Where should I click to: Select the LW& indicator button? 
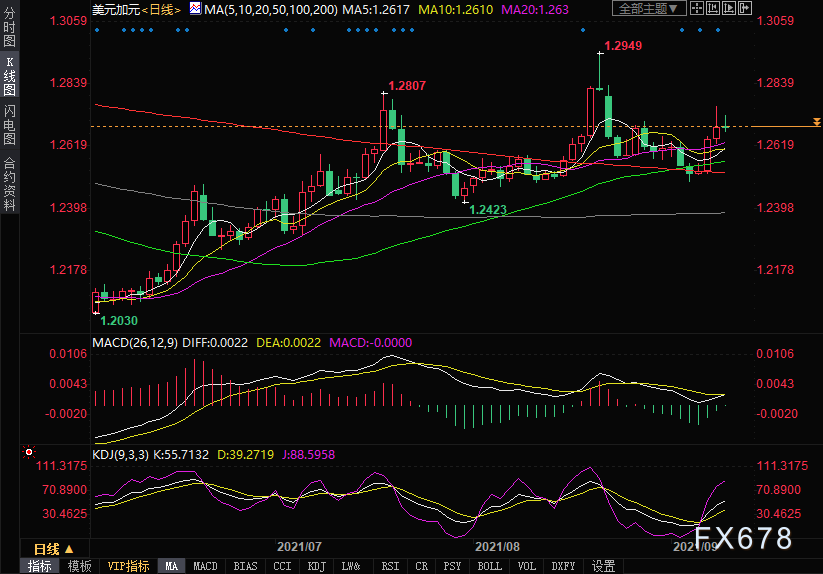[x=351, y=566]
